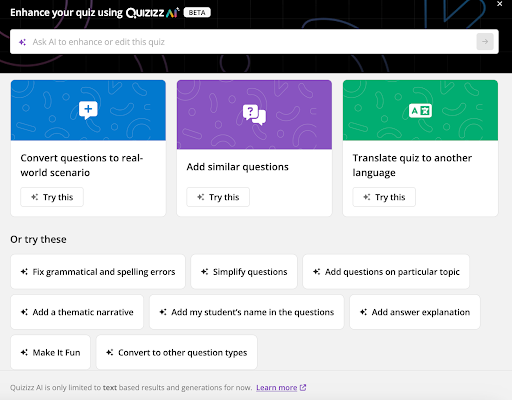Select Add questions on particular topic

[x=386, y=272]
